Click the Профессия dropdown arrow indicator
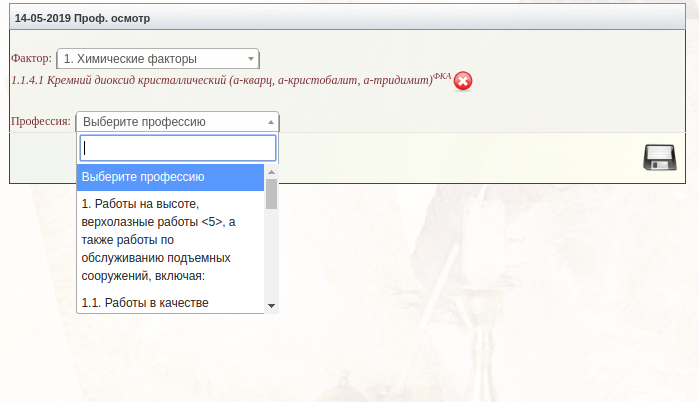This screenshot has height=402, width=699. 271,122
